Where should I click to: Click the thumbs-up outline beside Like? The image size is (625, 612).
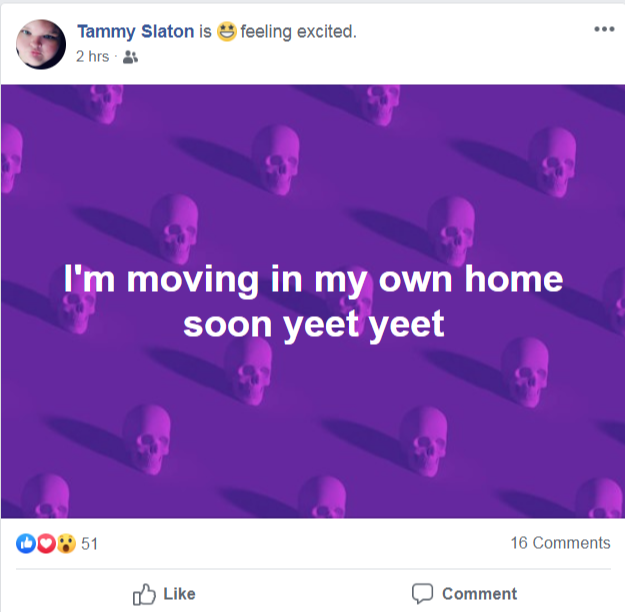point(144,594)
